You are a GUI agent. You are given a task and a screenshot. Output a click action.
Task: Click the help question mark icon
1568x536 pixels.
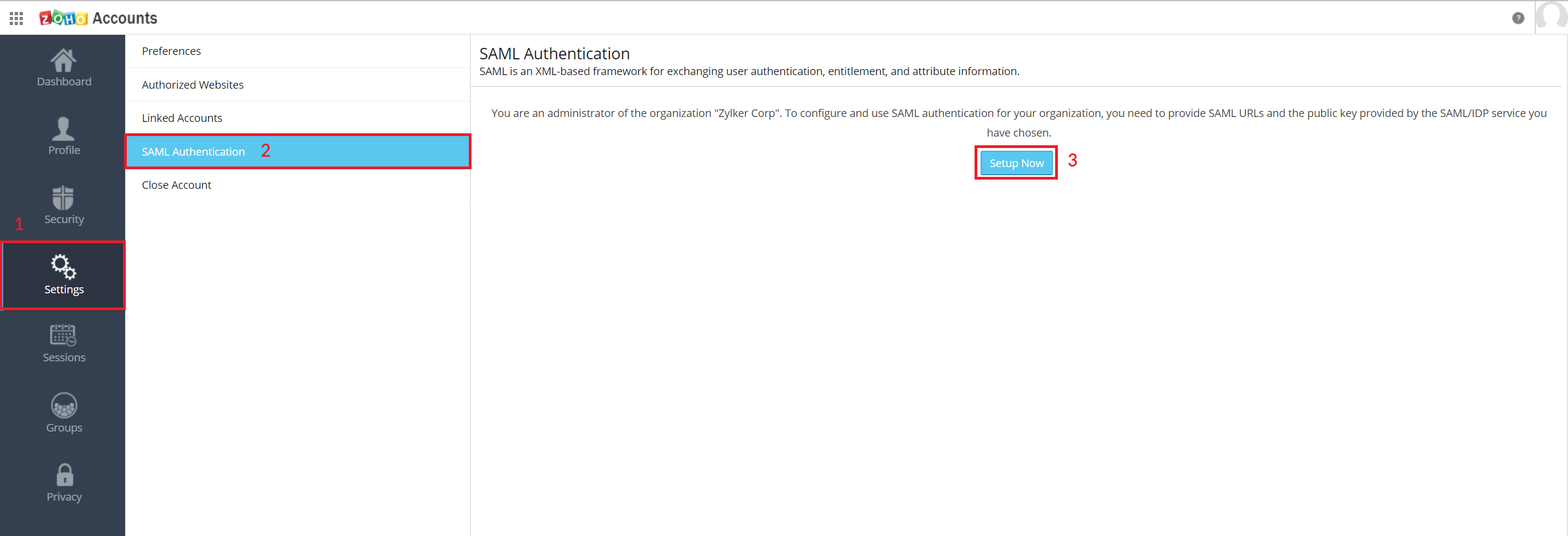[1518, 19]
